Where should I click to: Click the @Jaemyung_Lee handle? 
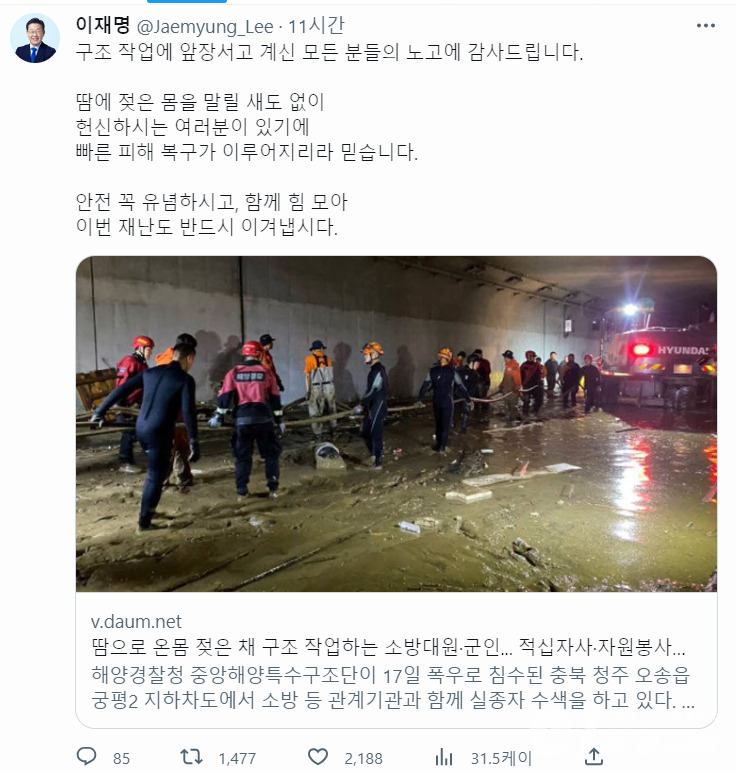204,27
